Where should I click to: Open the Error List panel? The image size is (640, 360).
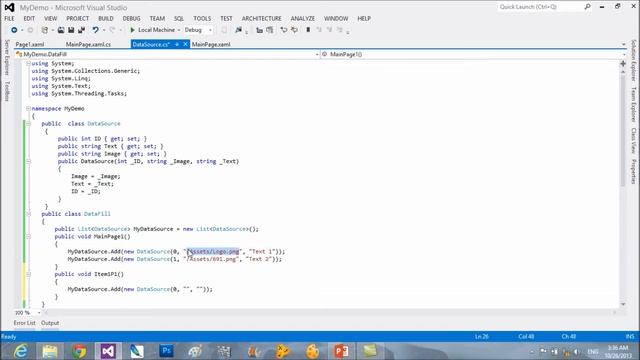(24, 323)
